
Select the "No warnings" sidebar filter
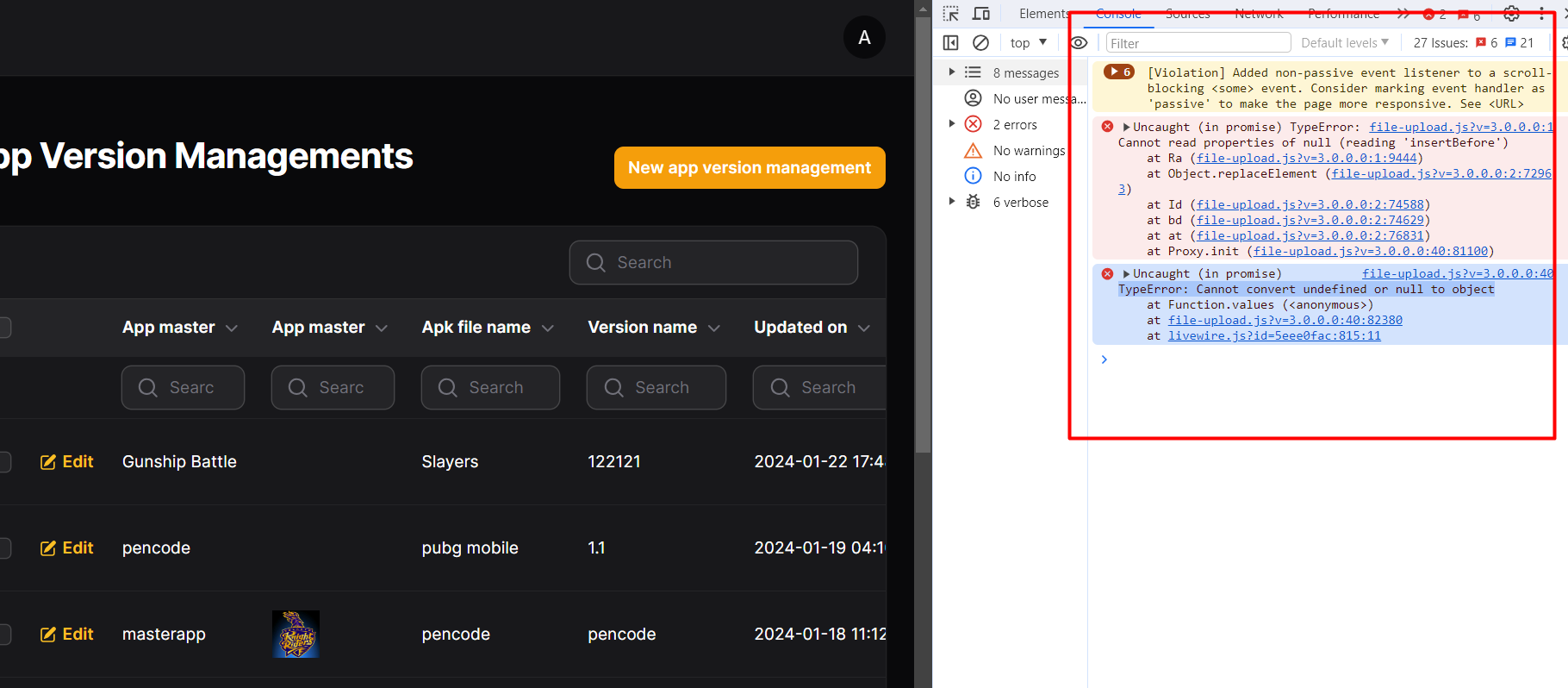(1029, 151)
